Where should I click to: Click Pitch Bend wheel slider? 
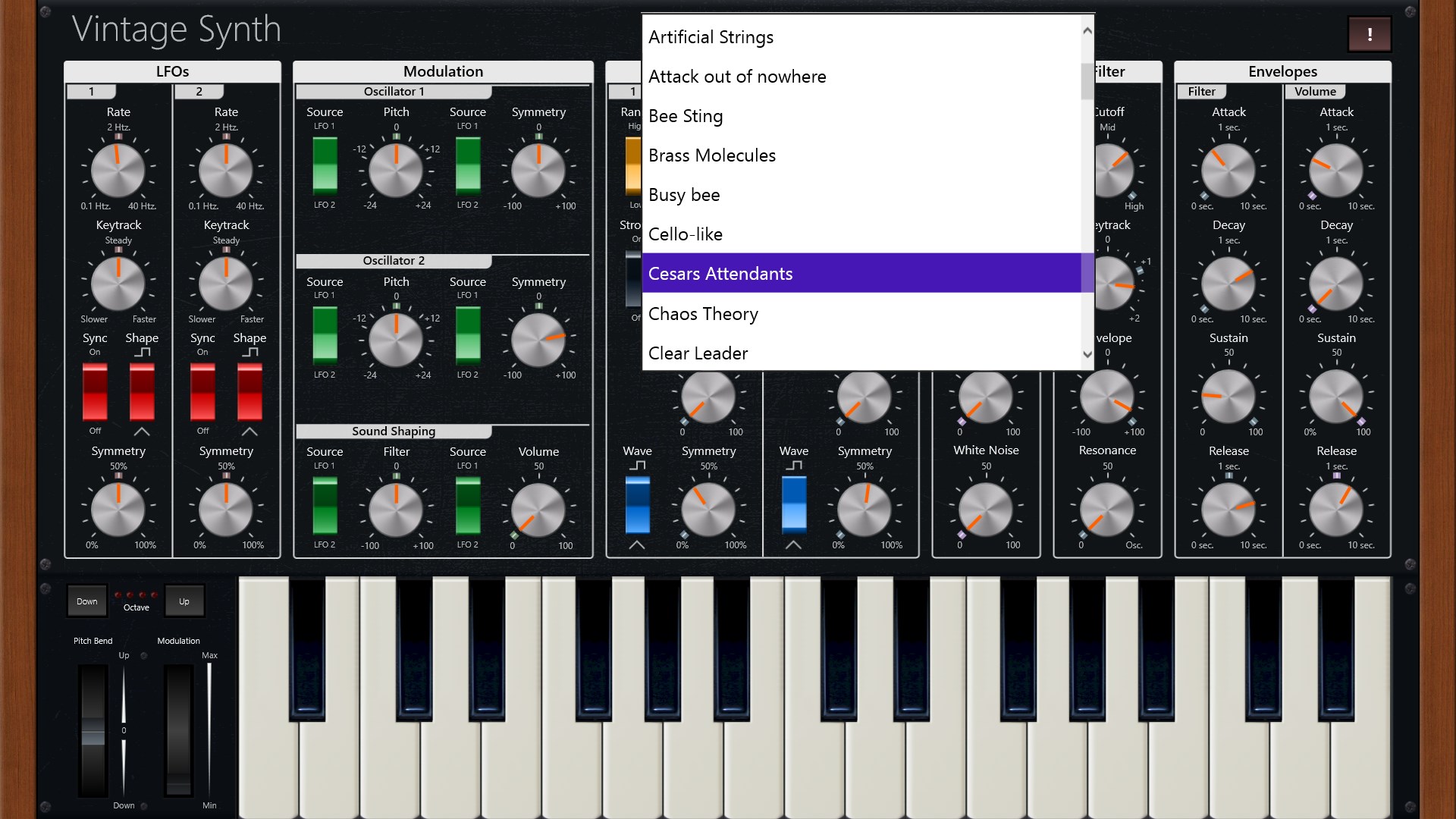(93, 732)
